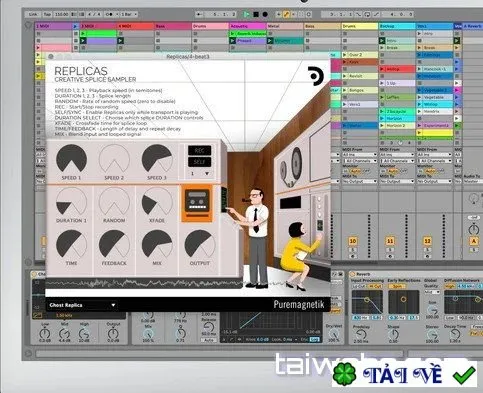Click the Tap tempo button
This screenshot has width=483, height=393.
47,14
